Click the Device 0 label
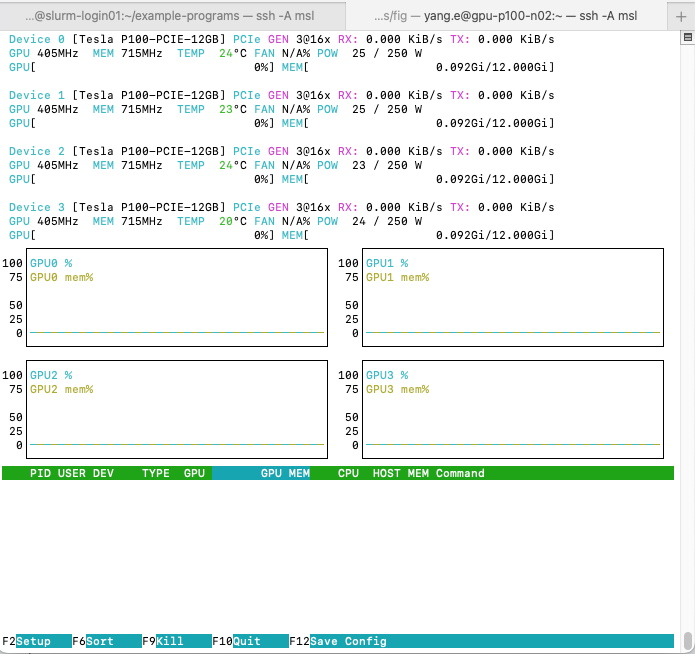695x654 pixels. (37, 39)
